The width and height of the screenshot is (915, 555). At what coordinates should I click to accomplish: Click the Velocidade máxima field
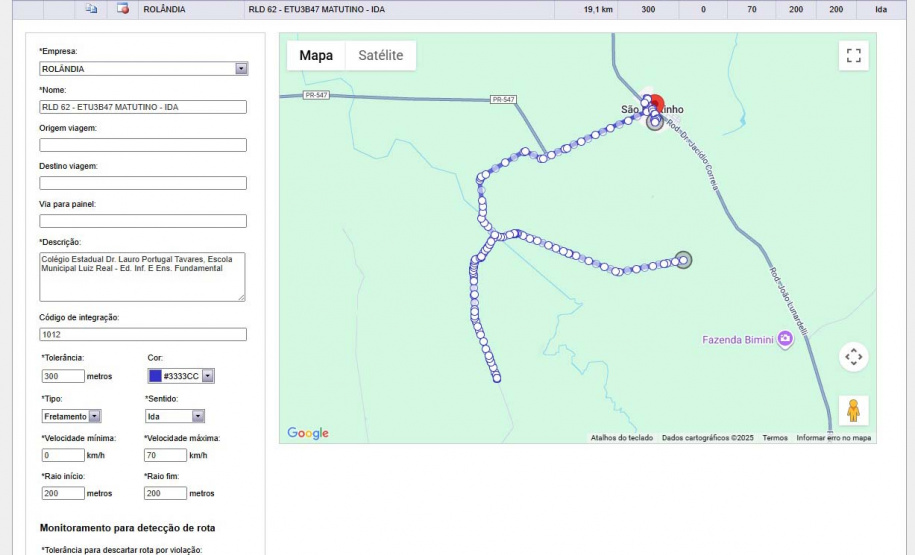165,455
